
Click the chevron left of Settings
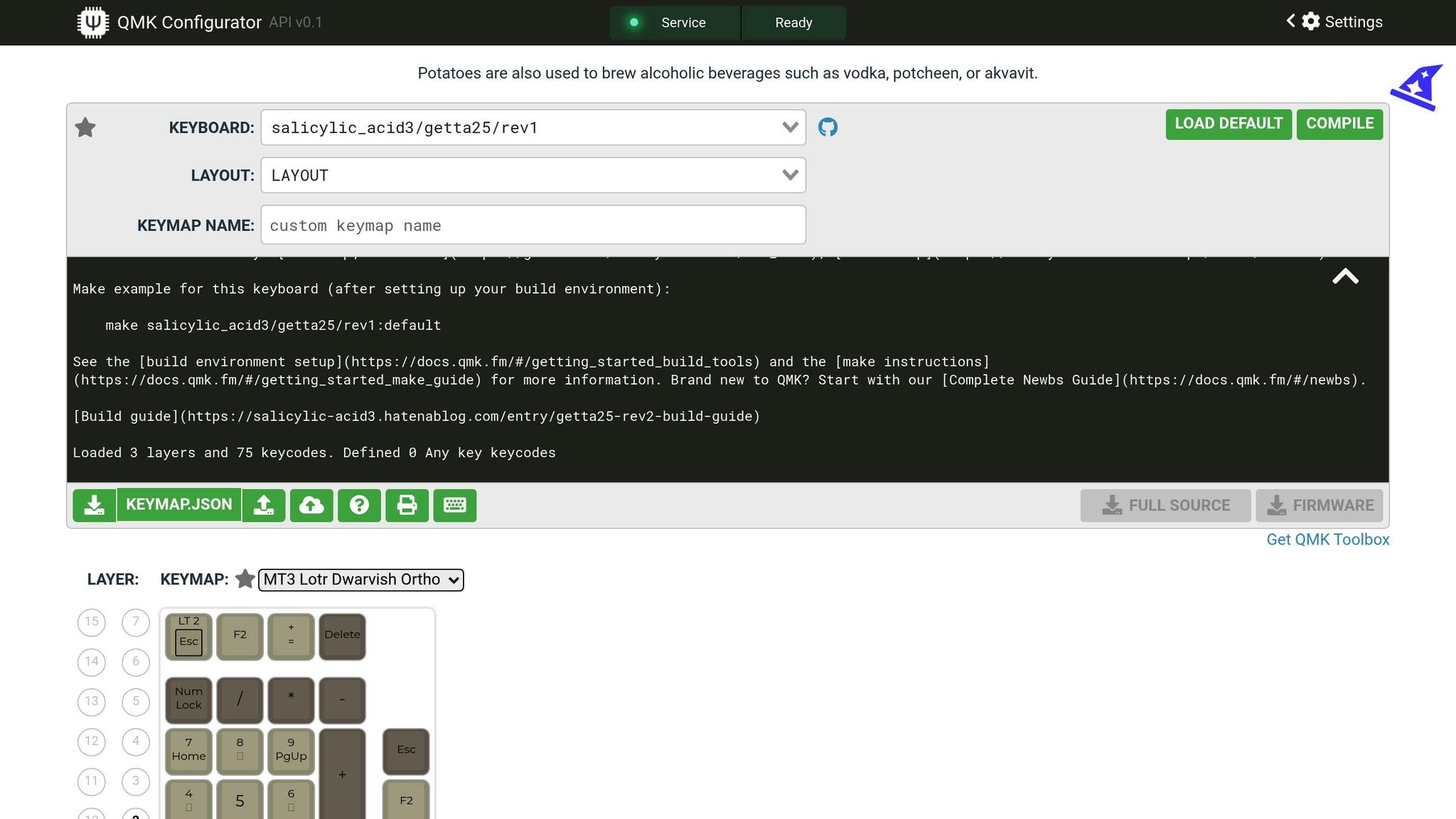(x=1290, y=21)
